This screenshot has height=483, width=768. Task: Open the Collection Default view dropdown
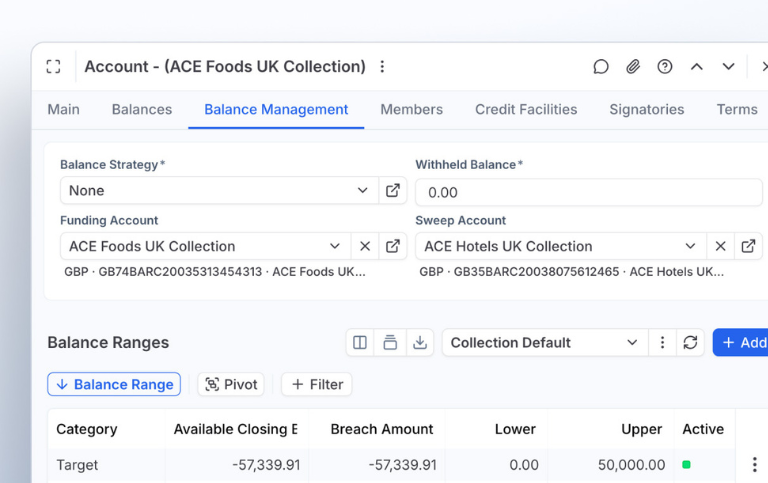pyautogui.click(x=545, y=342)
